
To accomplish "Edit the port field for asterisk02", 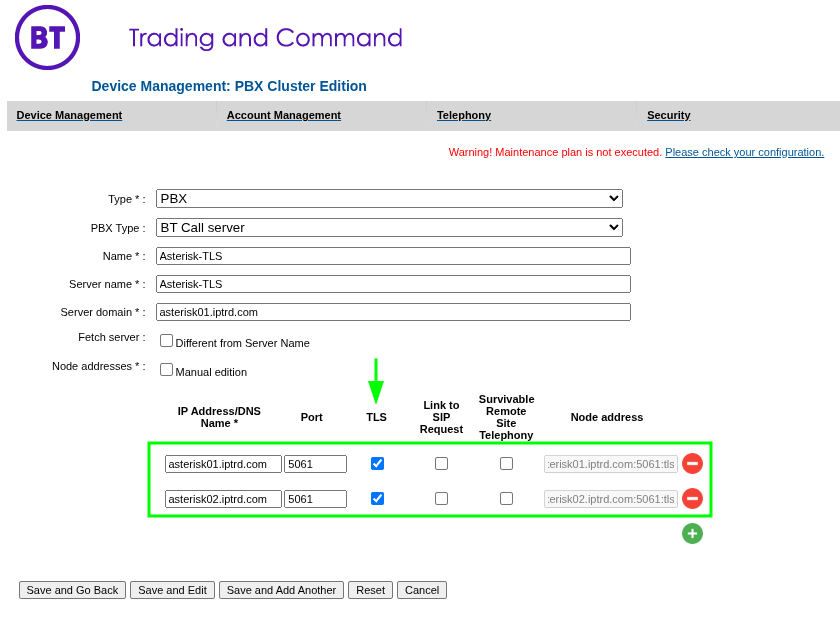I will pos(316,499).
